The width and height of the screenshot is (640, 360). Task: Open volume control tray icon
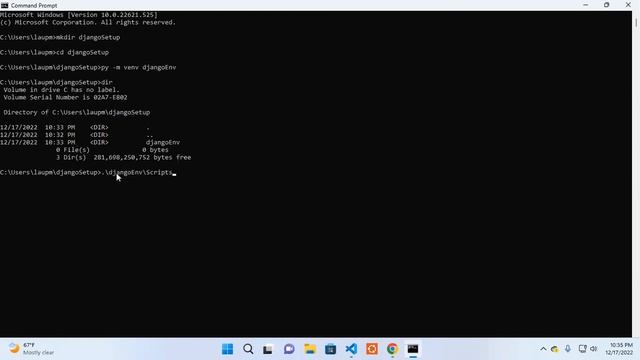click(x=593, y=349)
